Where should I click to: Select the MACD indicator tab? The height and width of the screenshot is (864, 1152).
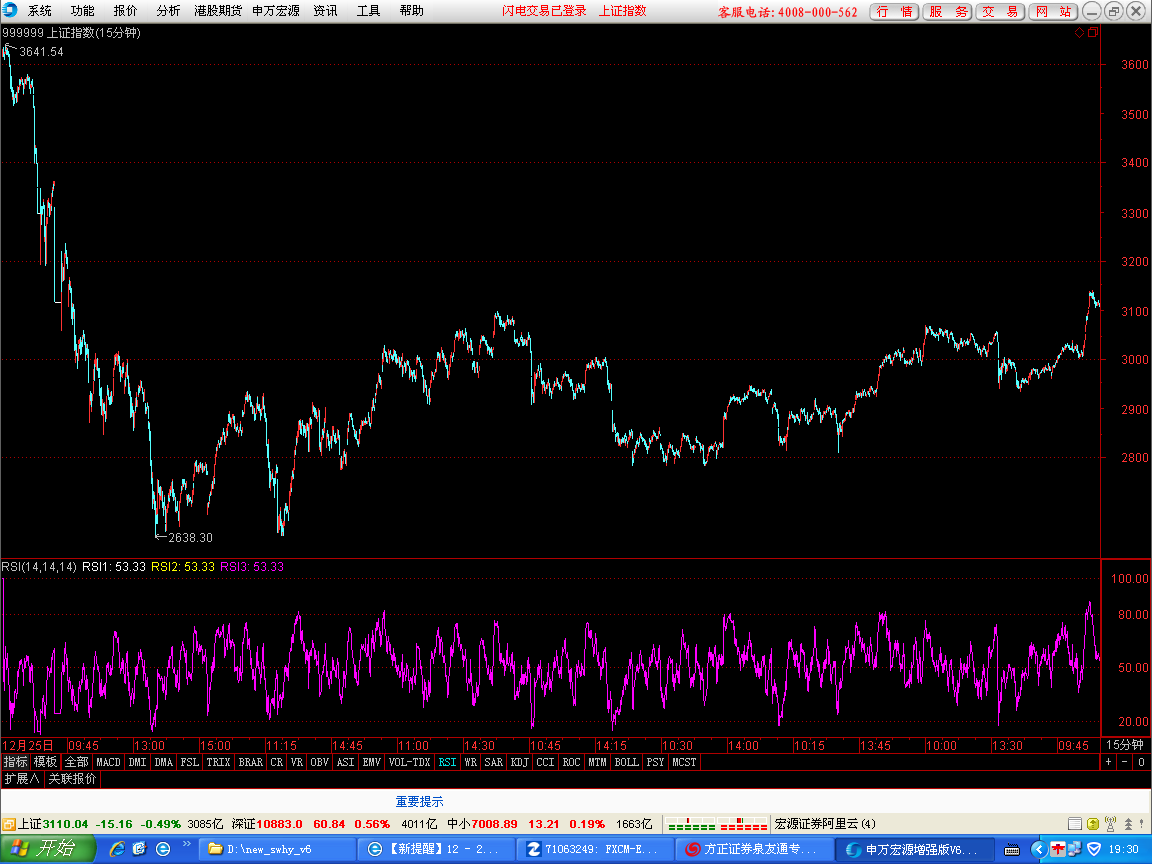[x=108, y=762]
